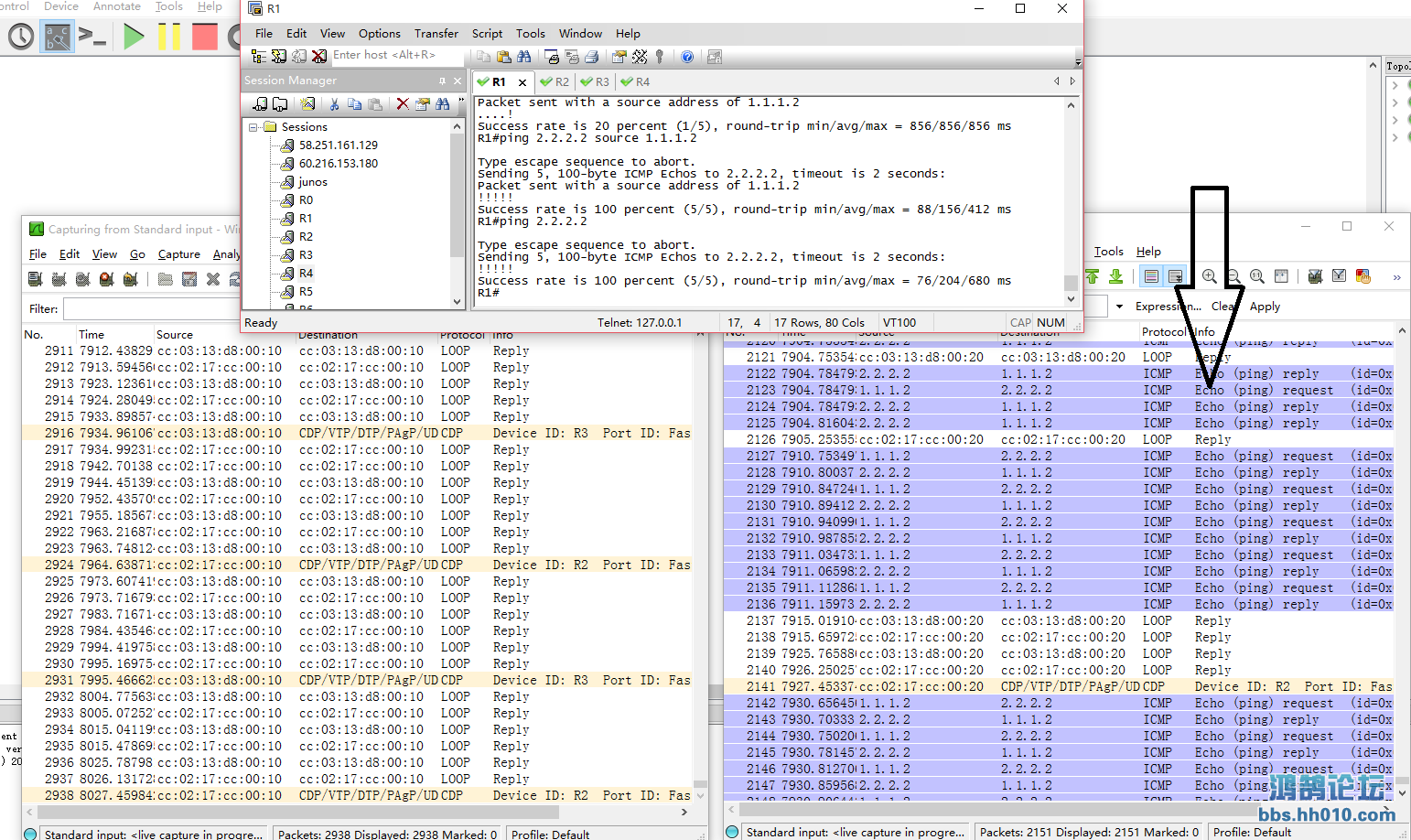Image resolution: width=1411 pixels, height=840 pixels.
Task: Click red Delete icon in Session Manager
Action: pos(403,104)
